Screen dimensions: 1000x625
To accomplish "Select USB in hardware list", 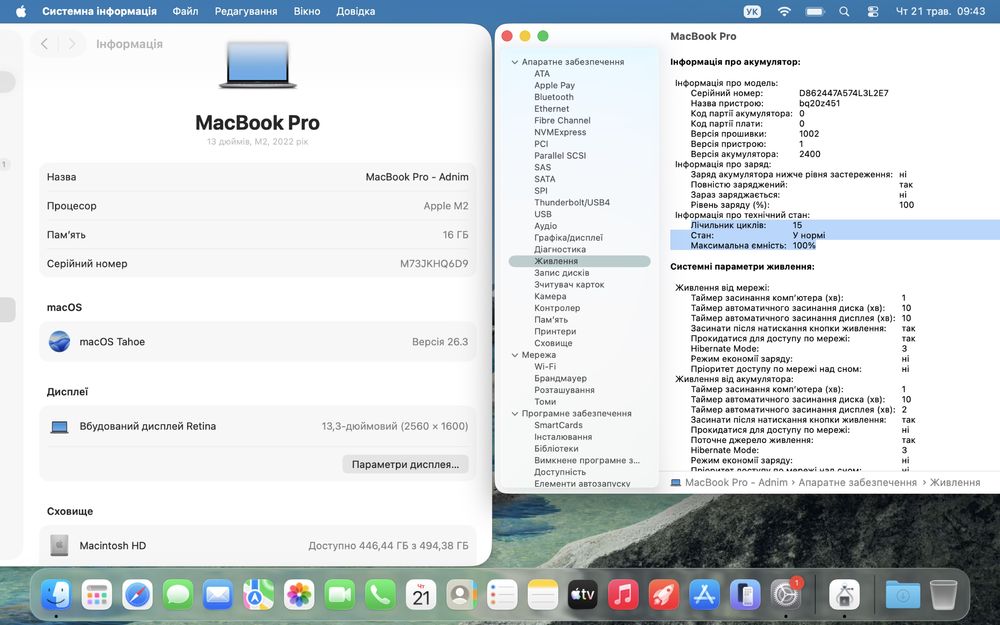I will 543,214.
